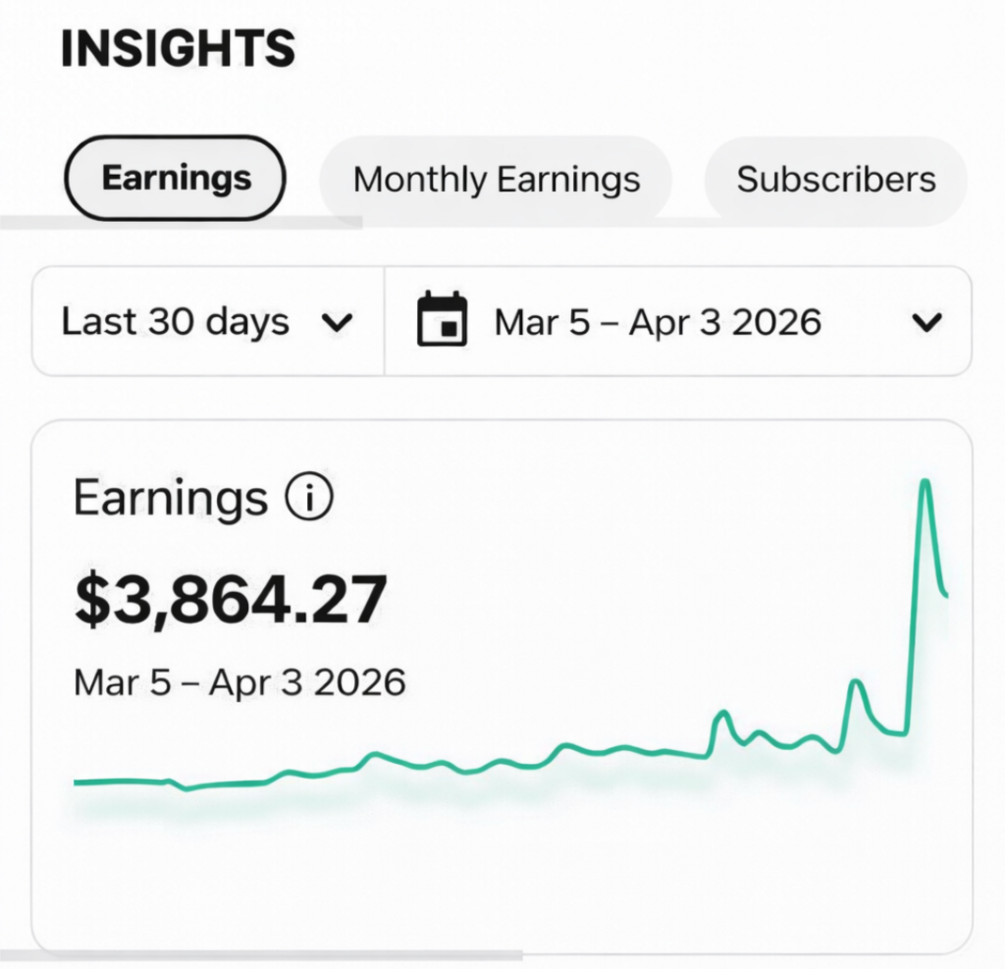Open the Subscribers tab
This screenshot has height=969, width=1005.
[836, 179]
